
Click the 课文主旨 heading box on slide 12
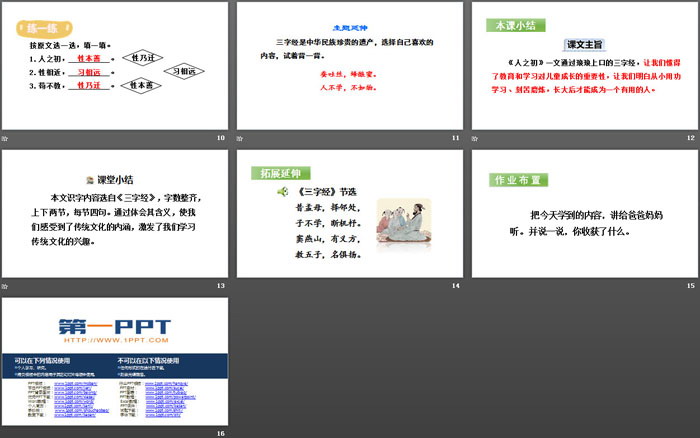click(584, 45)
